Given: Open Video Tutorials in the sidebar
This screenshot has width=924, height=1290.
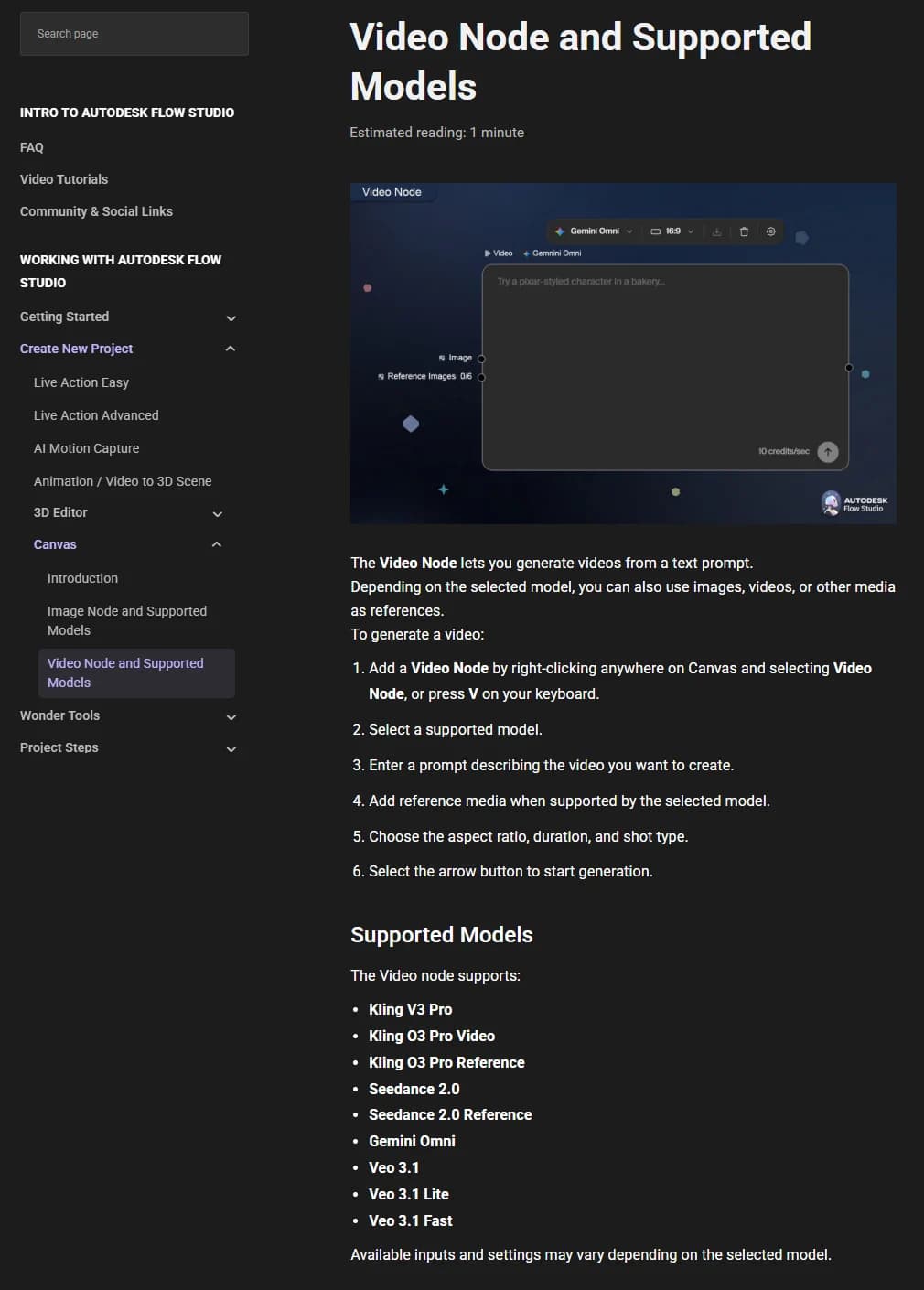Looking at the screenshot, I should (64, 179).
